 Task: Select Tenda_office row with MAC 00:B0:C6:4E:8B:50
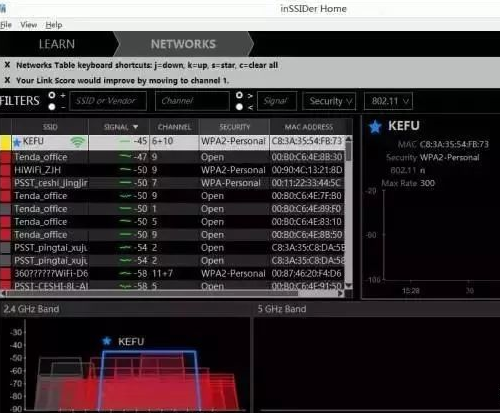[x=172, y=235]
